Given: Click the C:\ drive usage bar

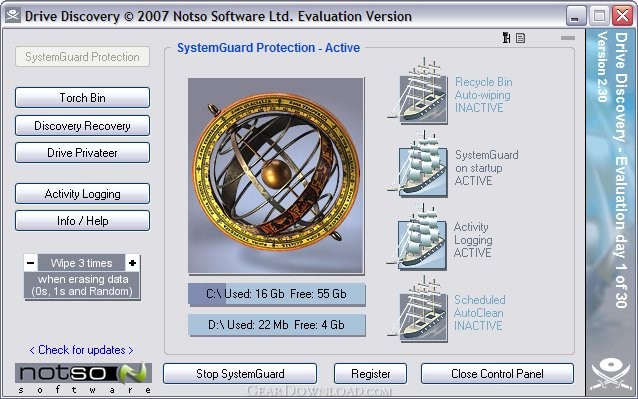Looking at the screenshot, I should click(277, 294).
